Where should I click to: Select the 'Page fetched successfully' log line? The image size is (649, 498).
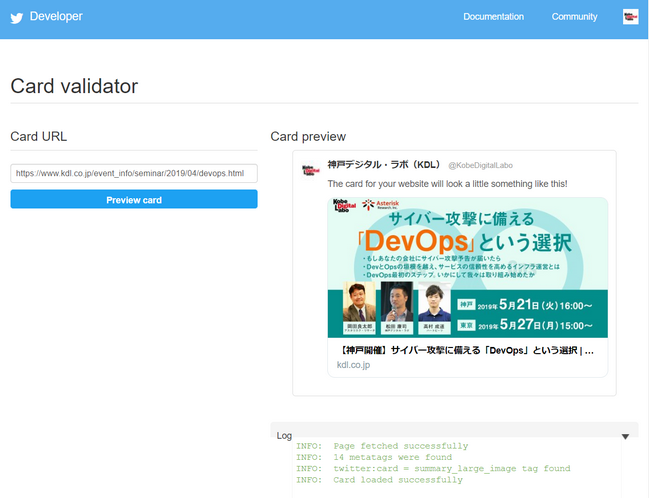coord(382,446)
